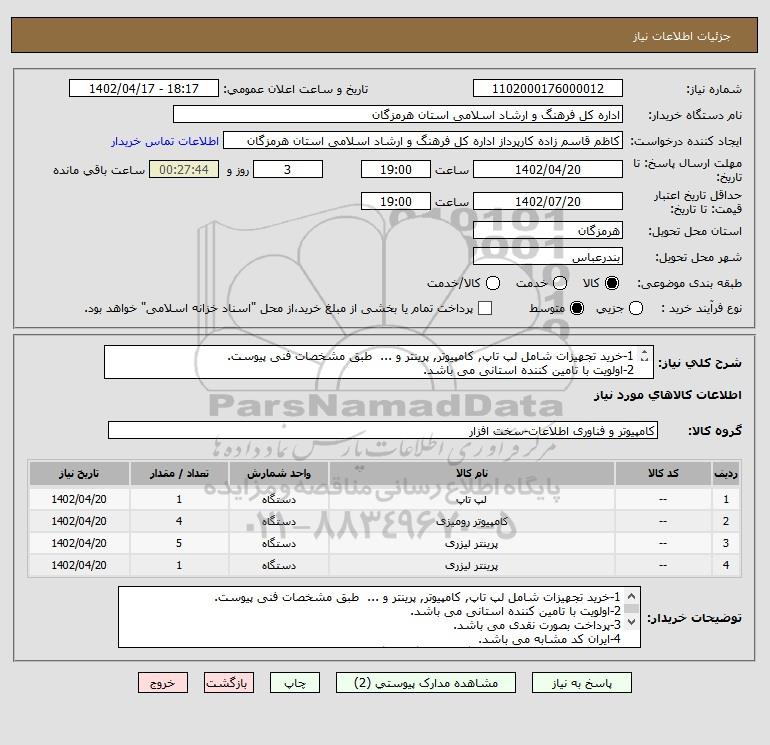Click the price validity 19:00 time field
The width and height of the screenshot is (770, 745).
[396, 202]
